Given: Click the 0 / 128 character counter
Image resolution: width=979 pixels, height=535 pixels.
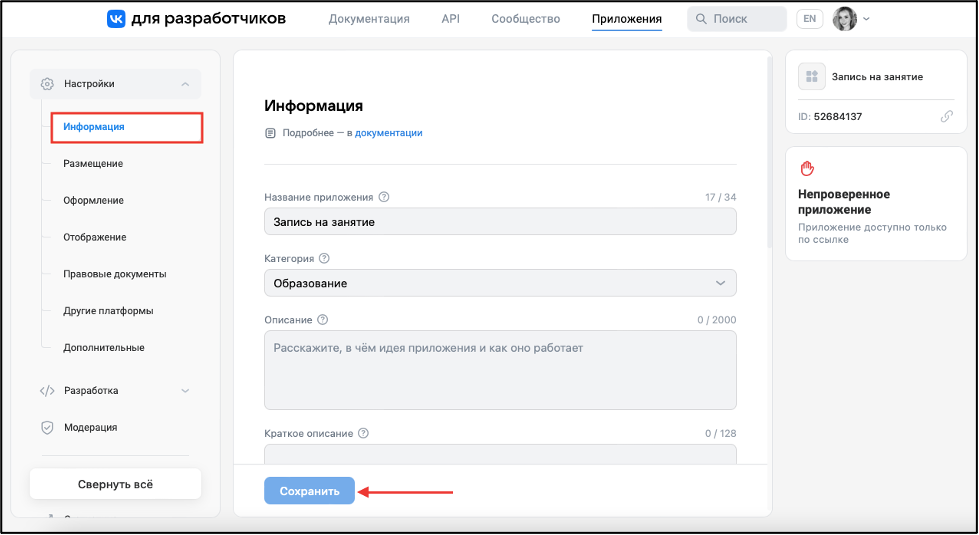Looking at the screenshot, I should (x=721, y=433).
